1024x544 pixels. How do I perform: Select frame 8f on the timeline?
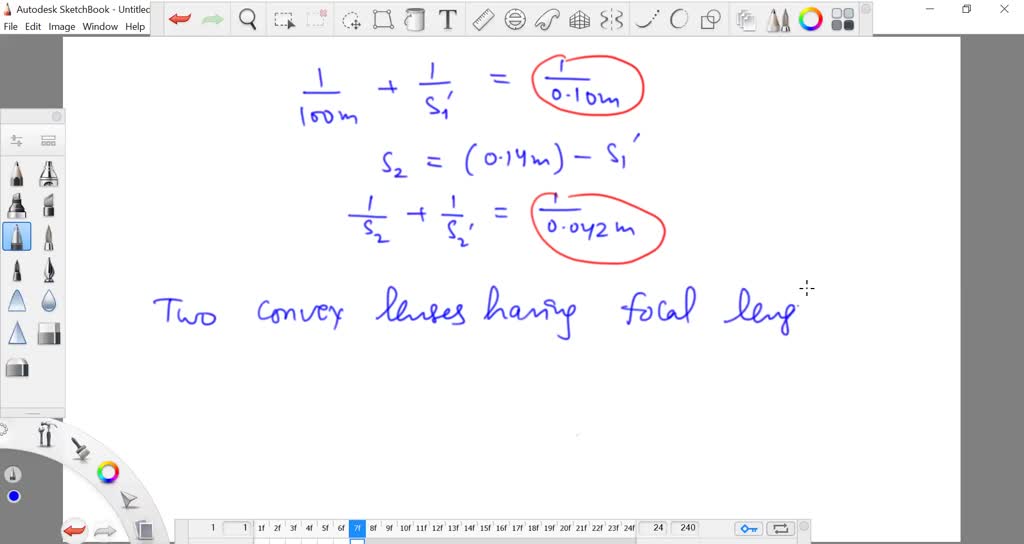pyautogui.click(x=373, y=528)
